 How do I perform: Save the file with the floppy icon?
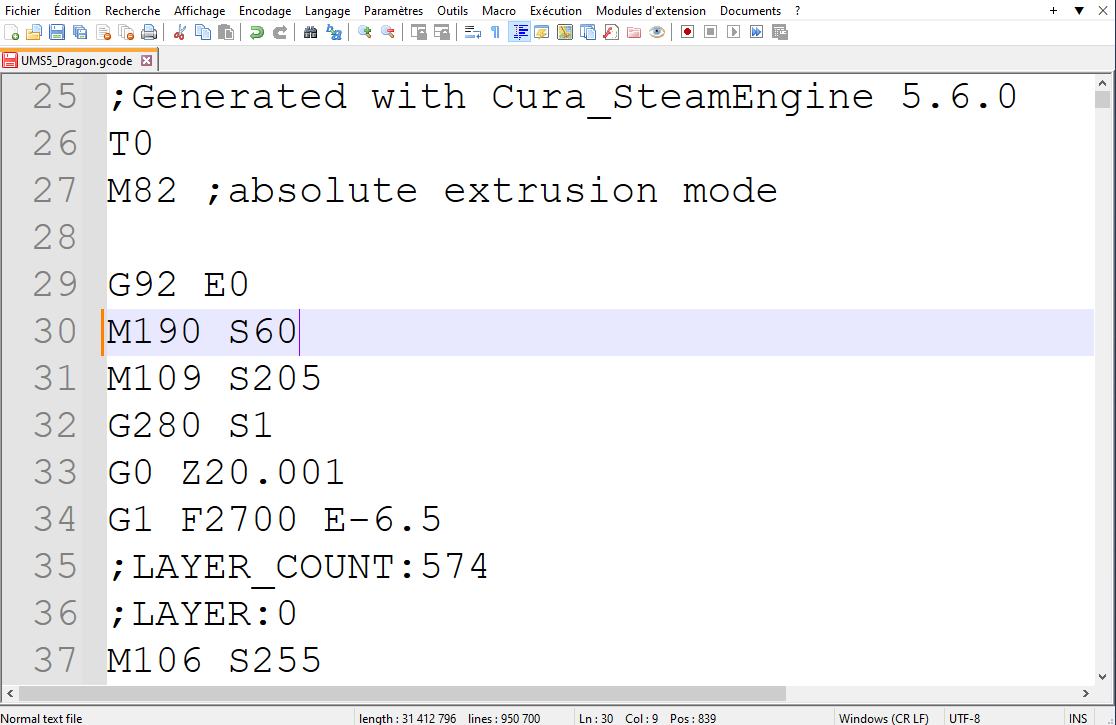tap(57, 32)
